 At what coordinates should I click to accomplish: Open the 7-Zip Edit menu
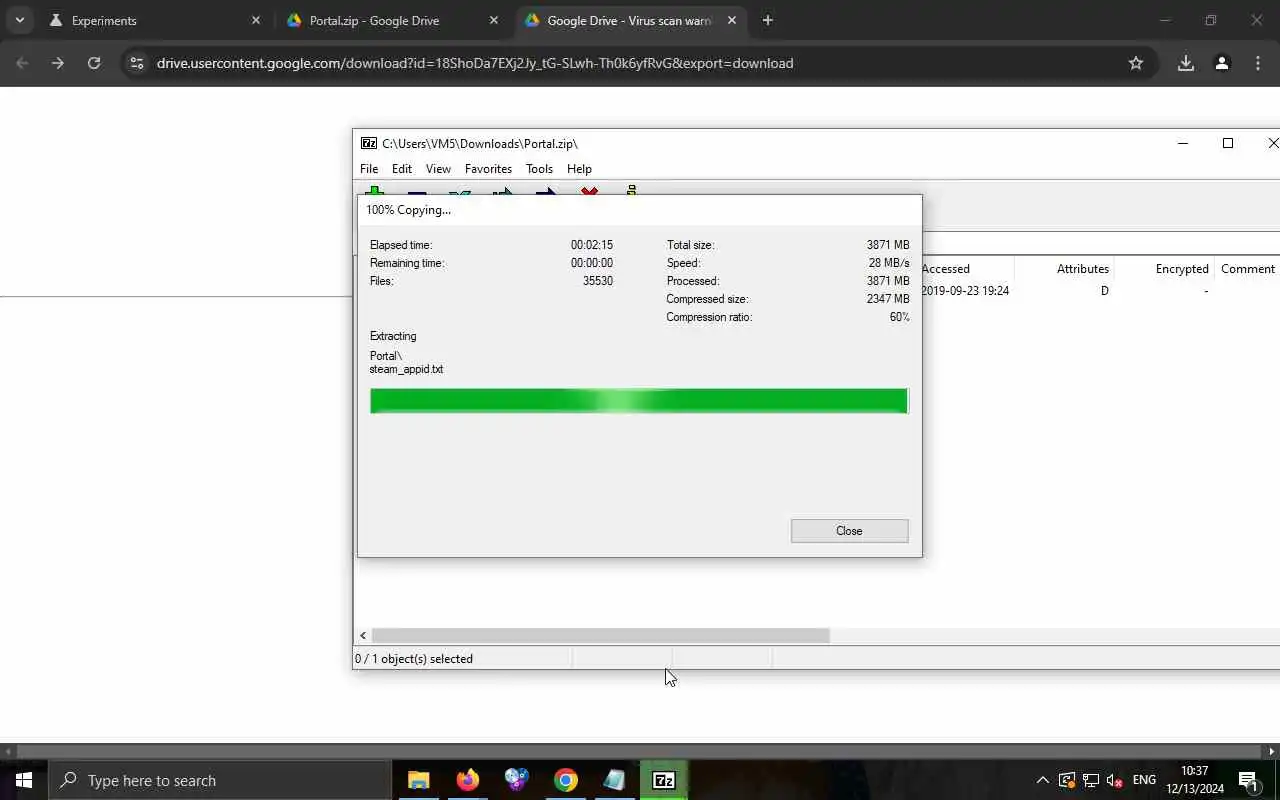[402, 169]
